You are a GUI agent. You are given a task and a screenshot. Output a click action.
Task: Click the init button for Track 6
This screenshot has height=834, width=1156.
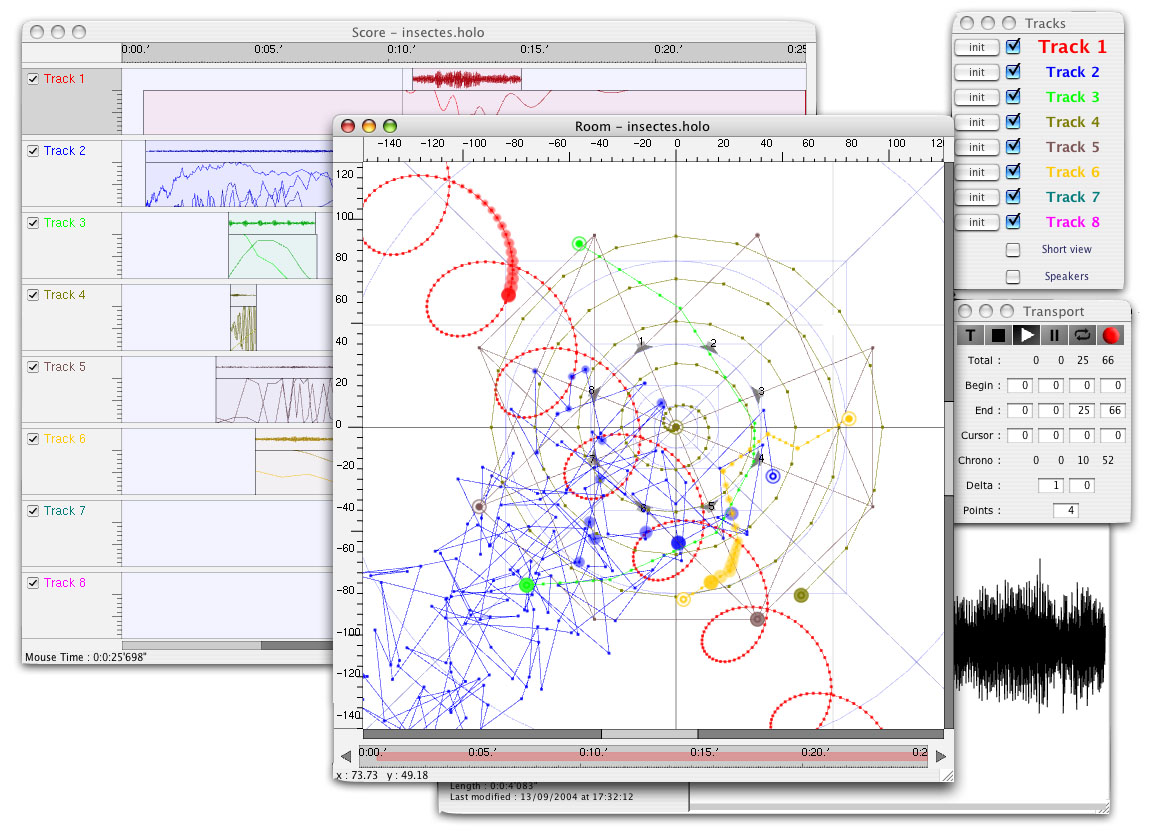click(x=976, y=172)
